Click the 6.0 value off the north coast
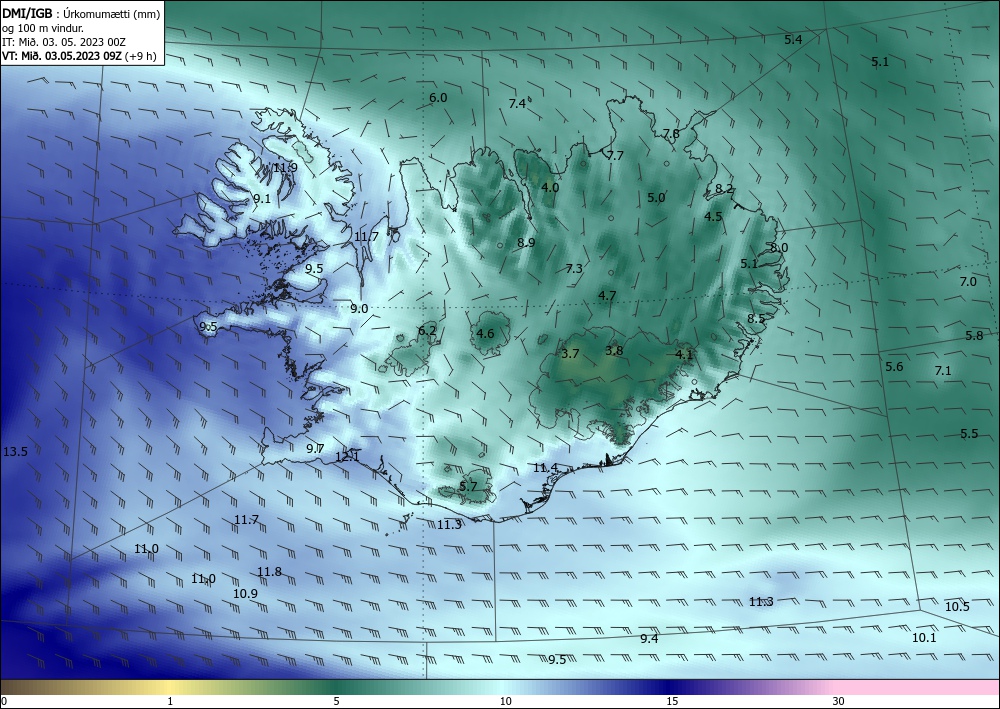 (438, 98)
